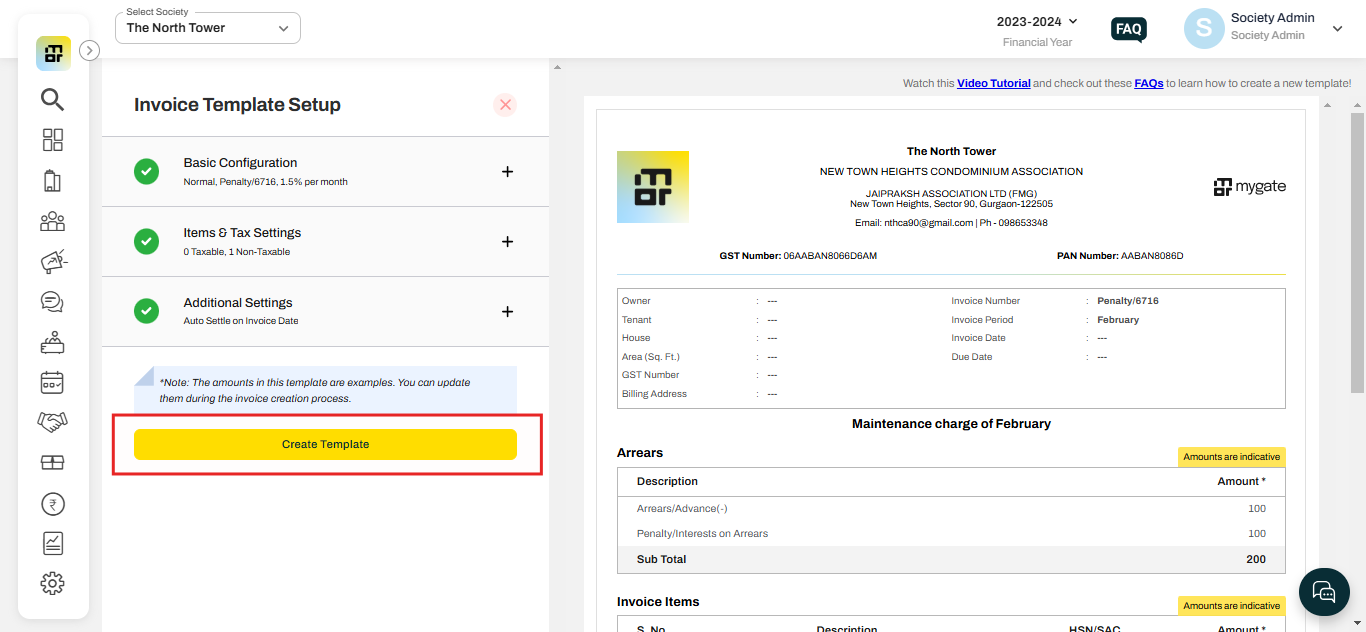This screenshot has width=1366, height=632.
Task: Open the attendance calendar icon
Action: pos(52,382)
